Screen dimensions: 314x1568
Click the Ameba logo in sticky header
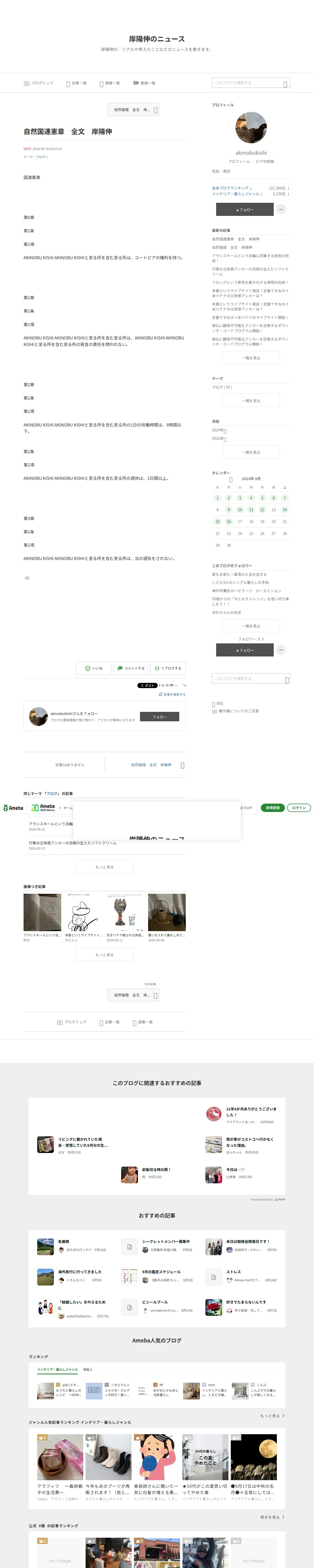[13, 808]
